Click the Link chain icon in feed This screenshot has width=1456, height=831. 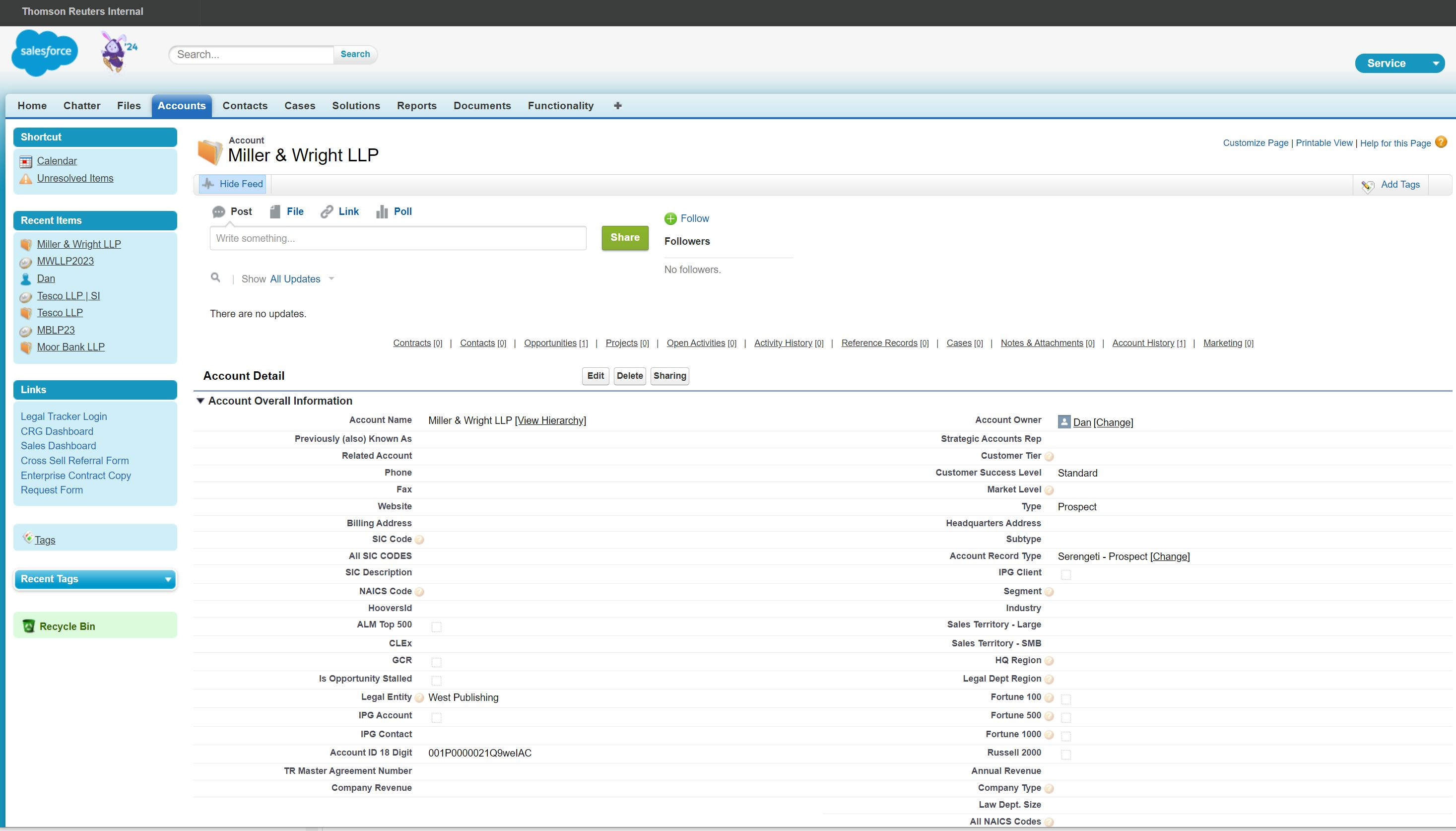[327, 212]
